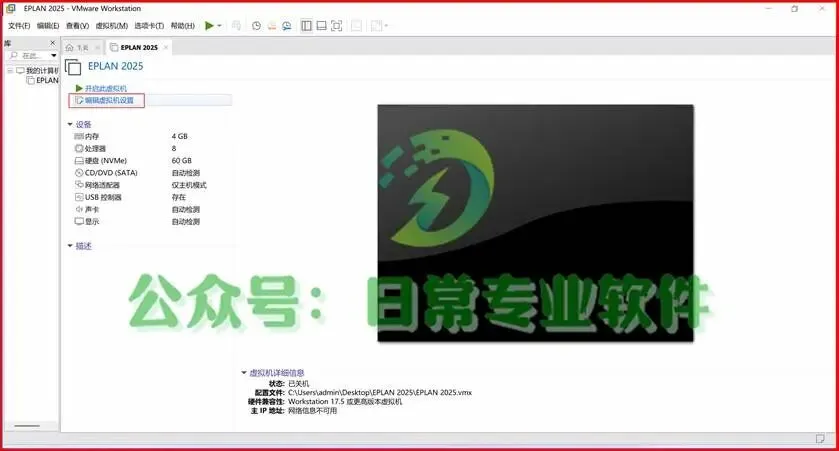Select 我的计算机 in the library tree

42,71
